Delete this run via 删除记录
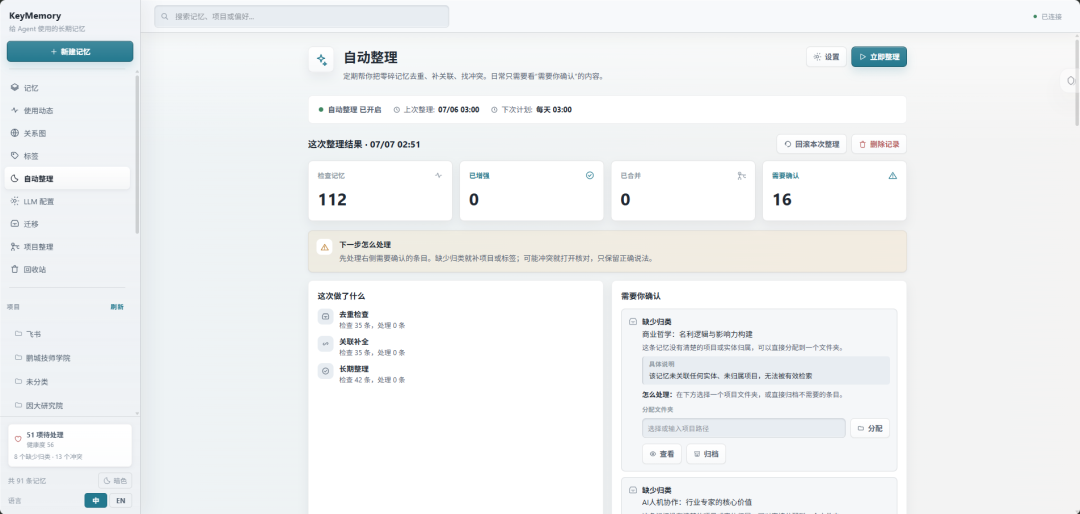The image size is (1080, 514). [x=879, y=145]
